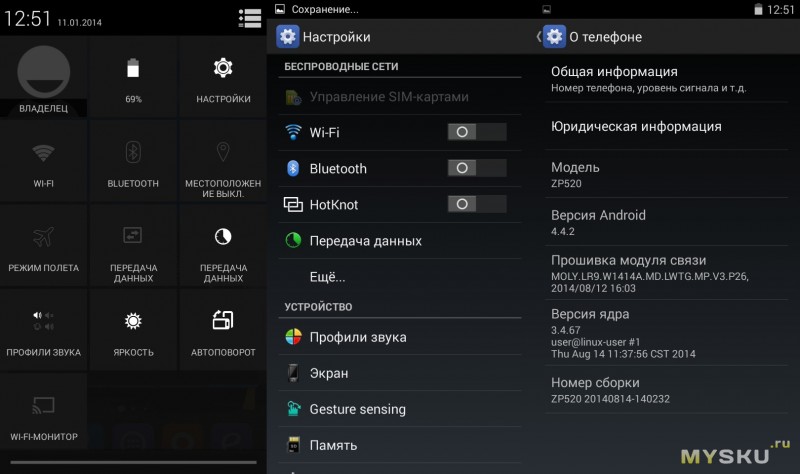Tap the Владелец owner avatar tile
Viewport: 800px width, 474px height.
coord(43,77)
